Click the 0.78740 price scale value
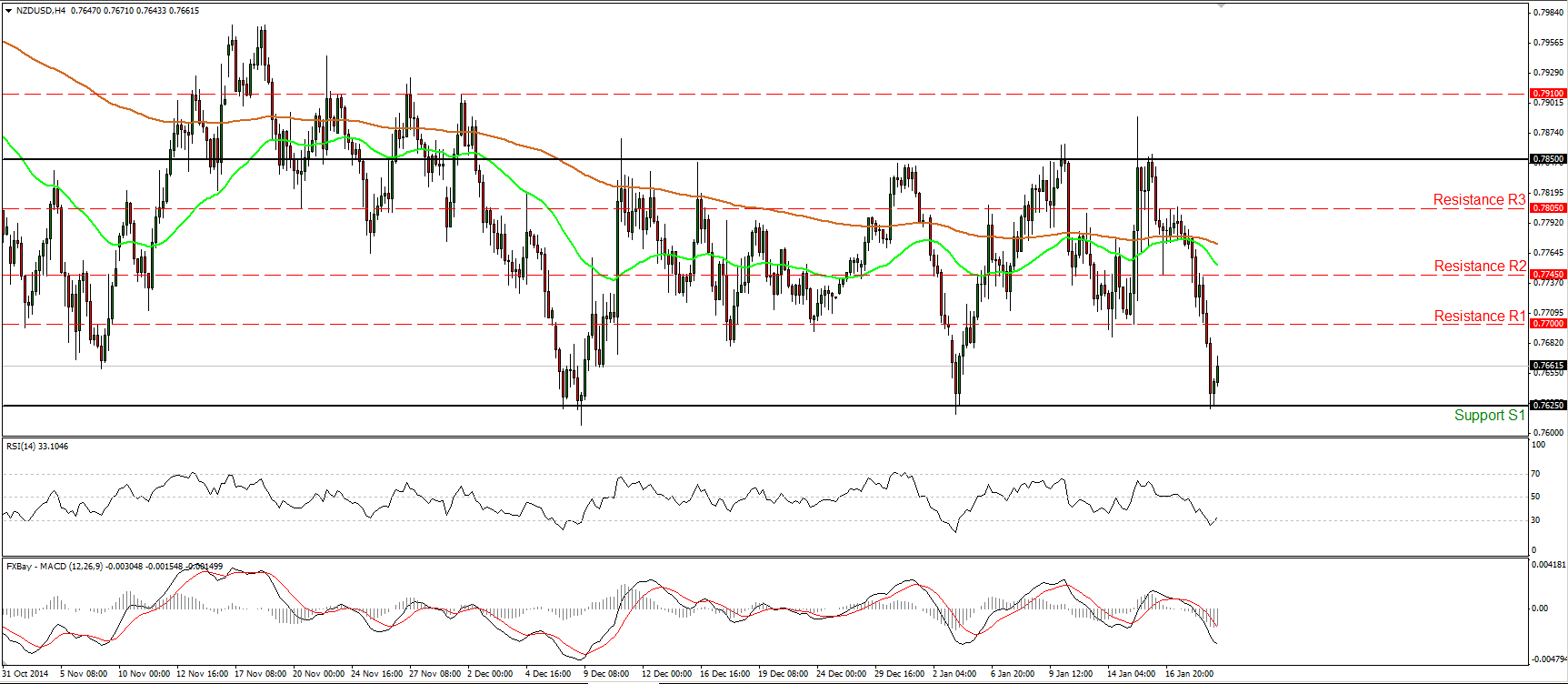This screenshot has height=684, width=1568. [x=1548, y=133]
